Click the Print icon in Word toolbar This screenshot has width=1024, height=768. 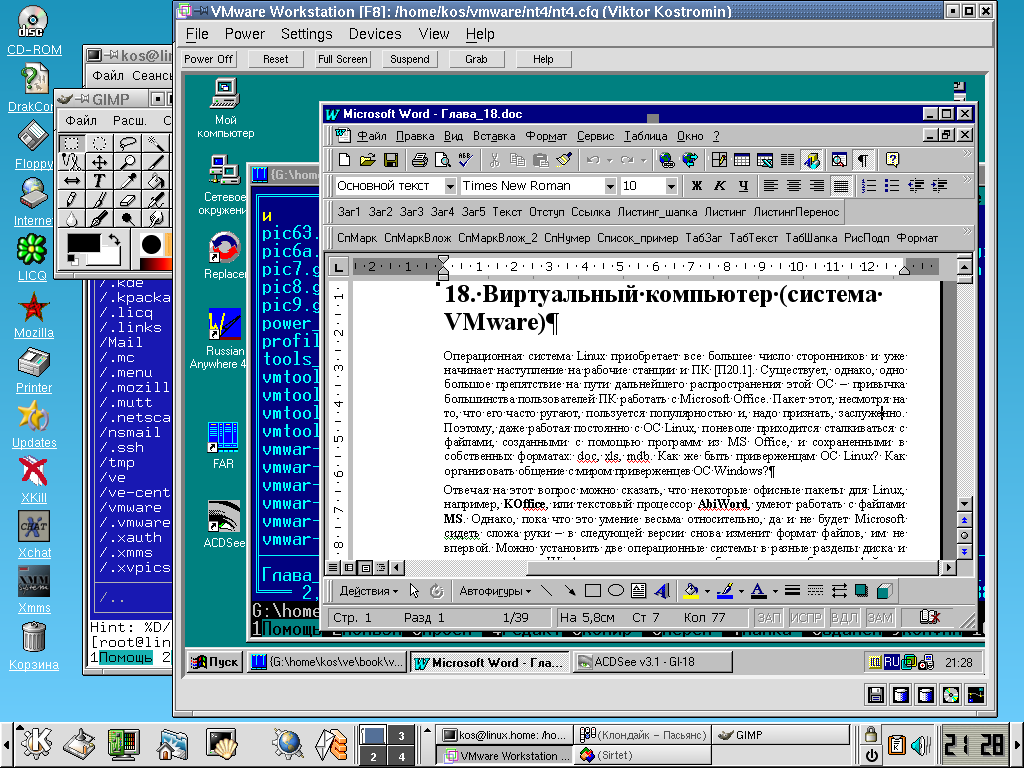(x=420, y=160)
